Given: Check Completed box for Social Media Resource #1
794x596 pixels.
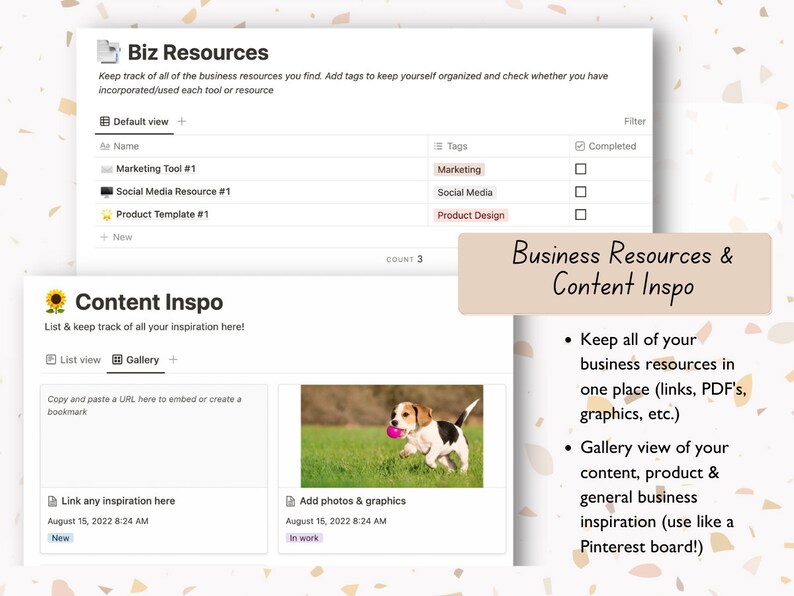Looking at the screenshot, I should click(581, 192).
